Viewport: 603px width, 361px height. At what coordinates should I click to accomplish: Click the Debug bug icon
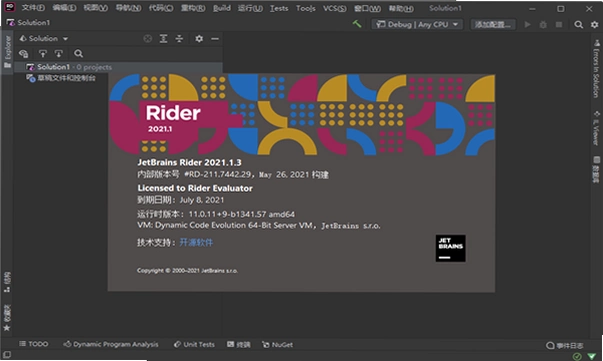click(543, 25)
